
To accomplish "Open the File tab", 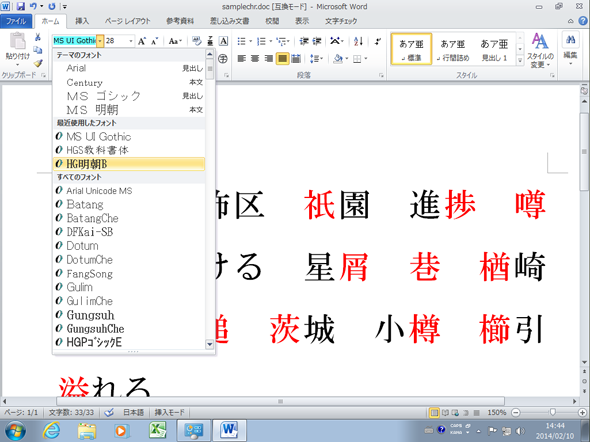I will (x=16, y=21).
